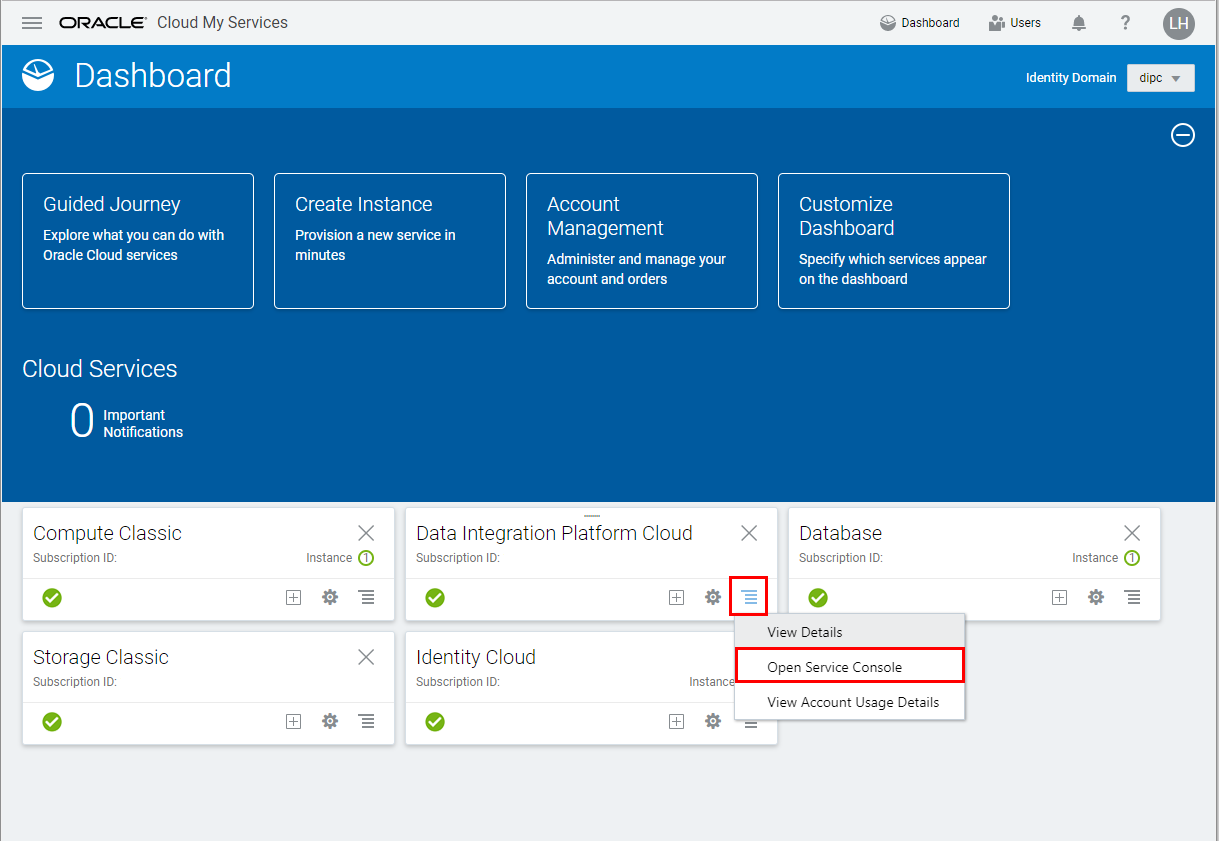The height and width of the screenshot is (841, 1219).
Task: Open Compute Classic action menu icon
Action: pyautogui.click(x=367, y=597)
